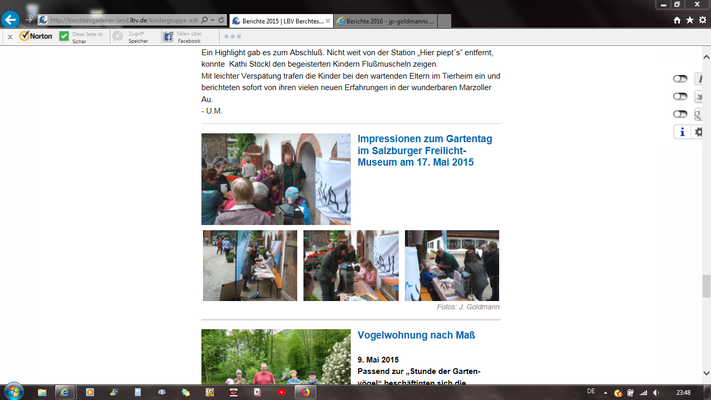Open network signal tray icon
The image size is (711, 400).
click(643, 393)
